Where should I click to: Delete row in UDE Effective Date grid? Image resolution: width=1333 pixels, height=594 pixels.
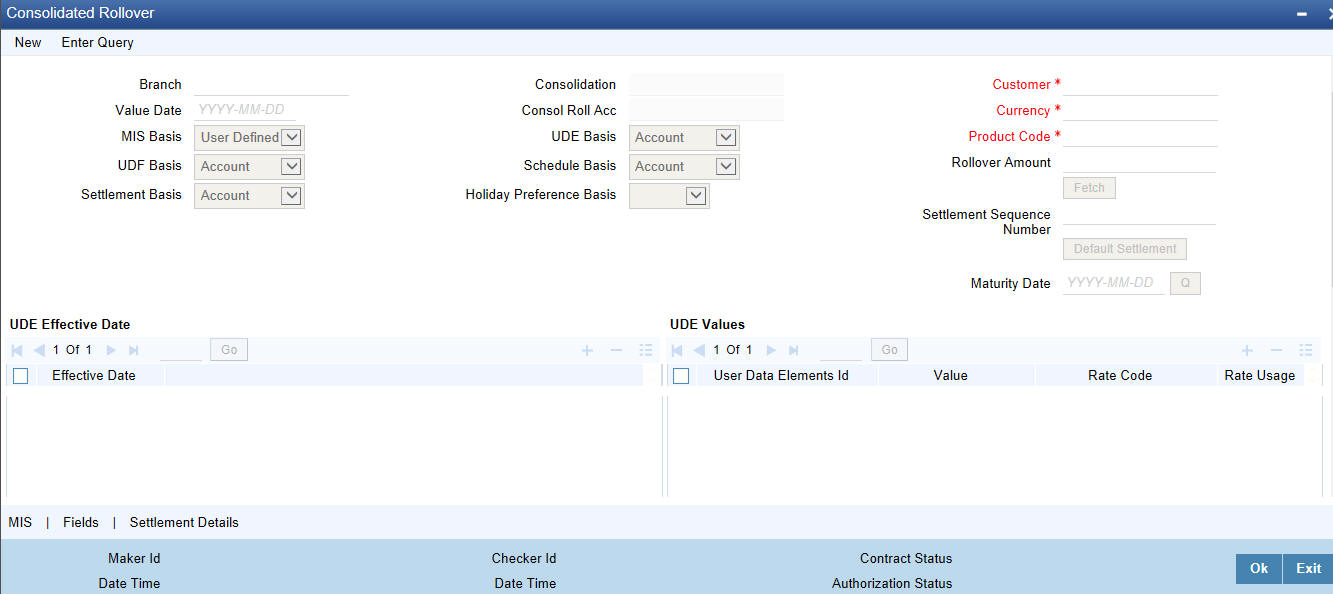click(x=616, y=350)
